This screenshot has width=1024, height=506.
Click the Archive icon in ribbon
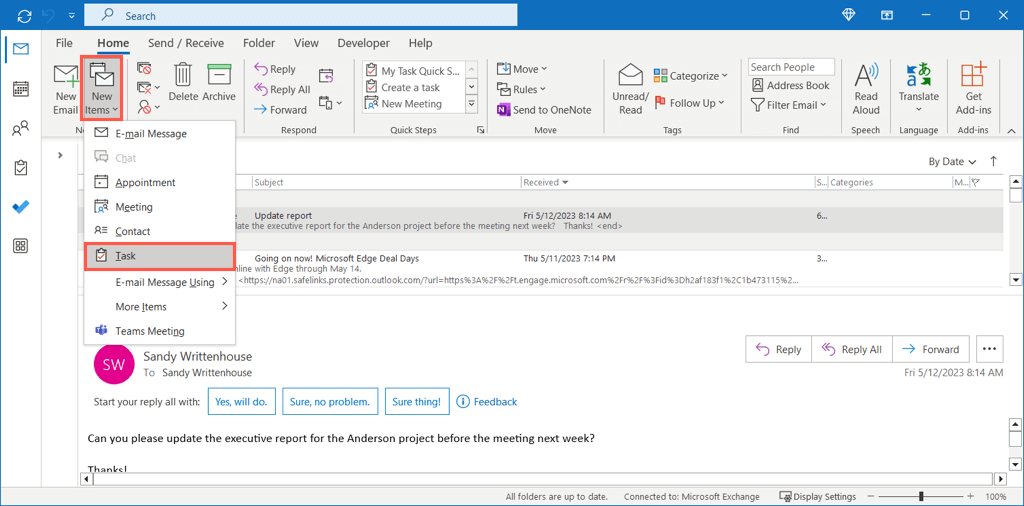[x=219, y=83]
